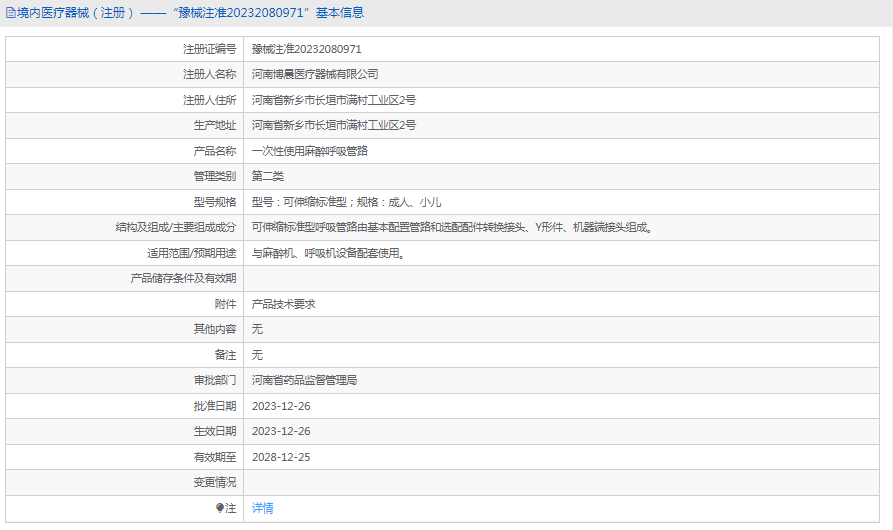Click the 注册证编号 row label
Image resolution: width=893 pixels, height=530 pixels.
(210, 50)
